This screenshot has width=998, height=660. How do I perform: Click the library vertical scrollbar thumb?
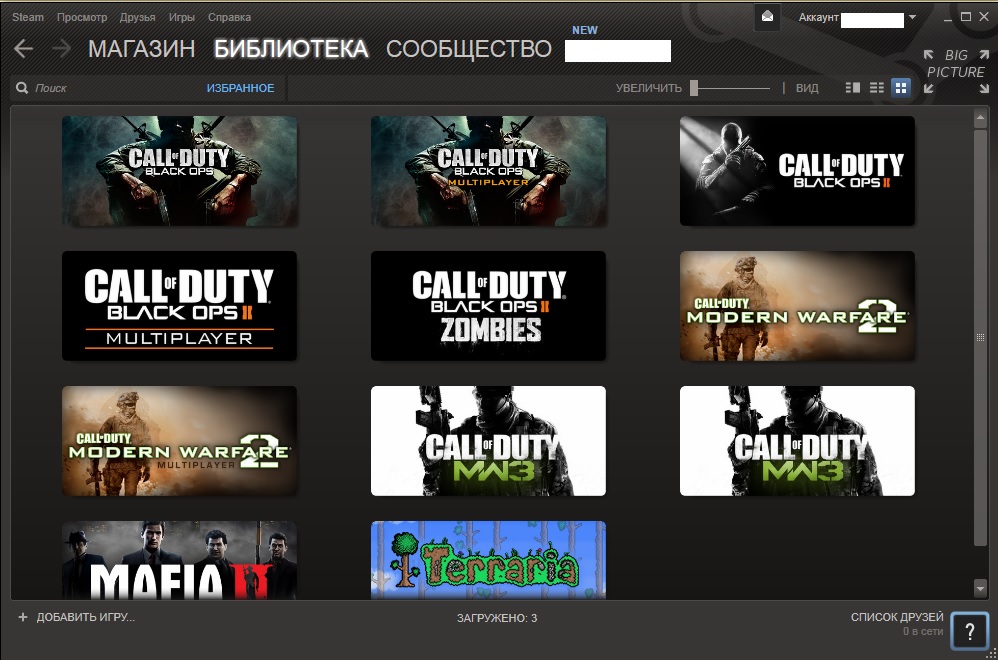coord(980,337)
